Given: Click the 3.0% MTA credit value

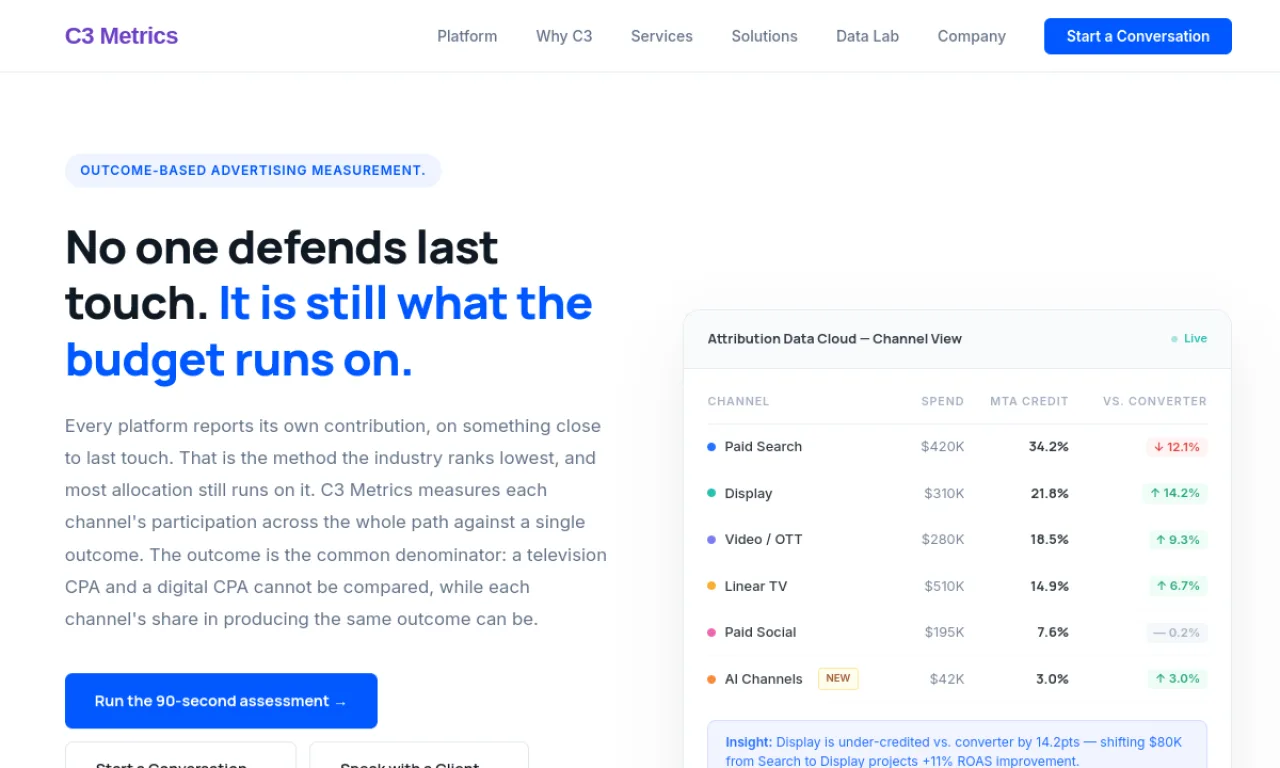Looking at the screenshot, I should pos(1052,679).
